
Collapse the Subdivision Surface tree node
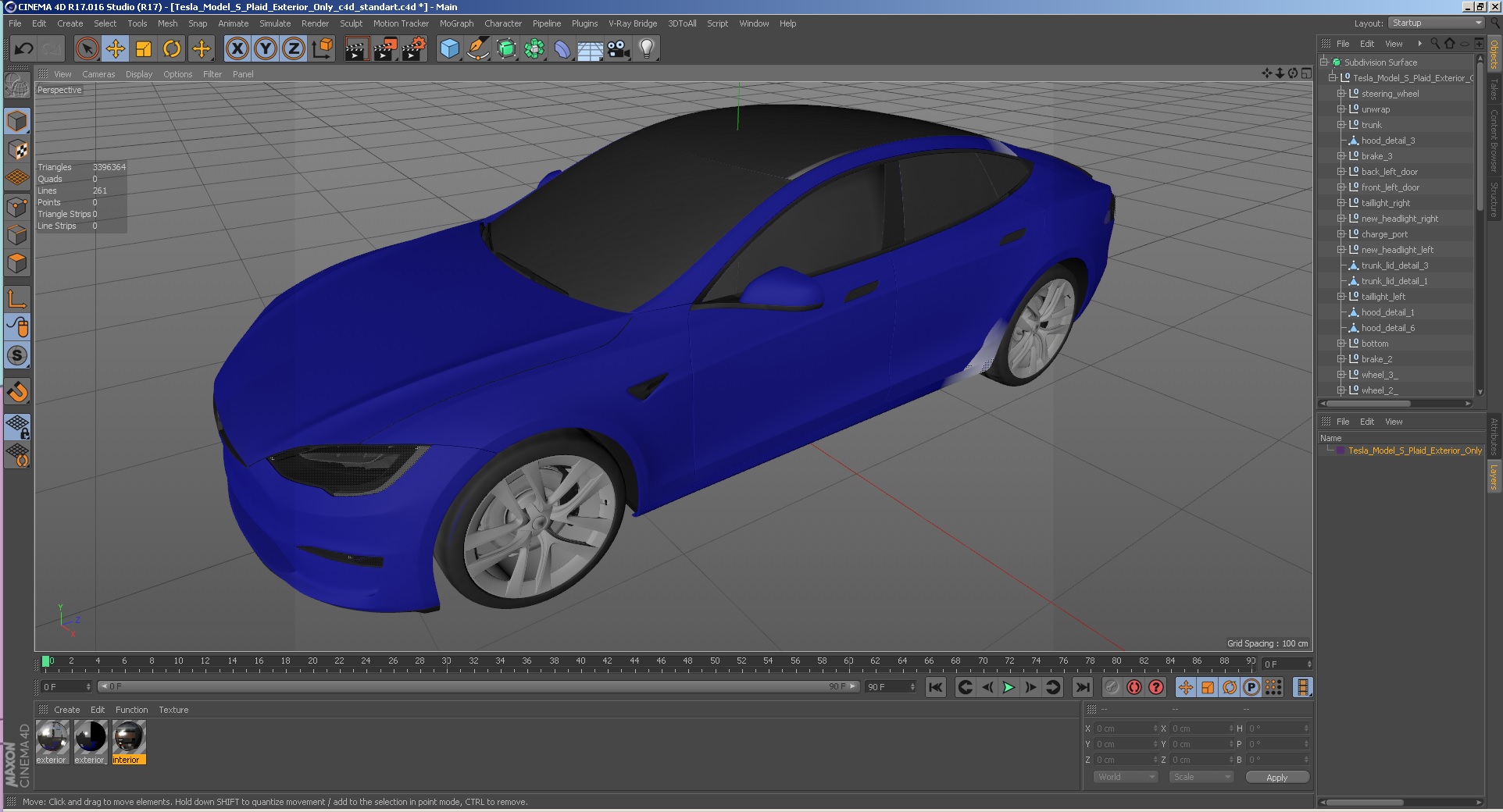click(1325, 62)
